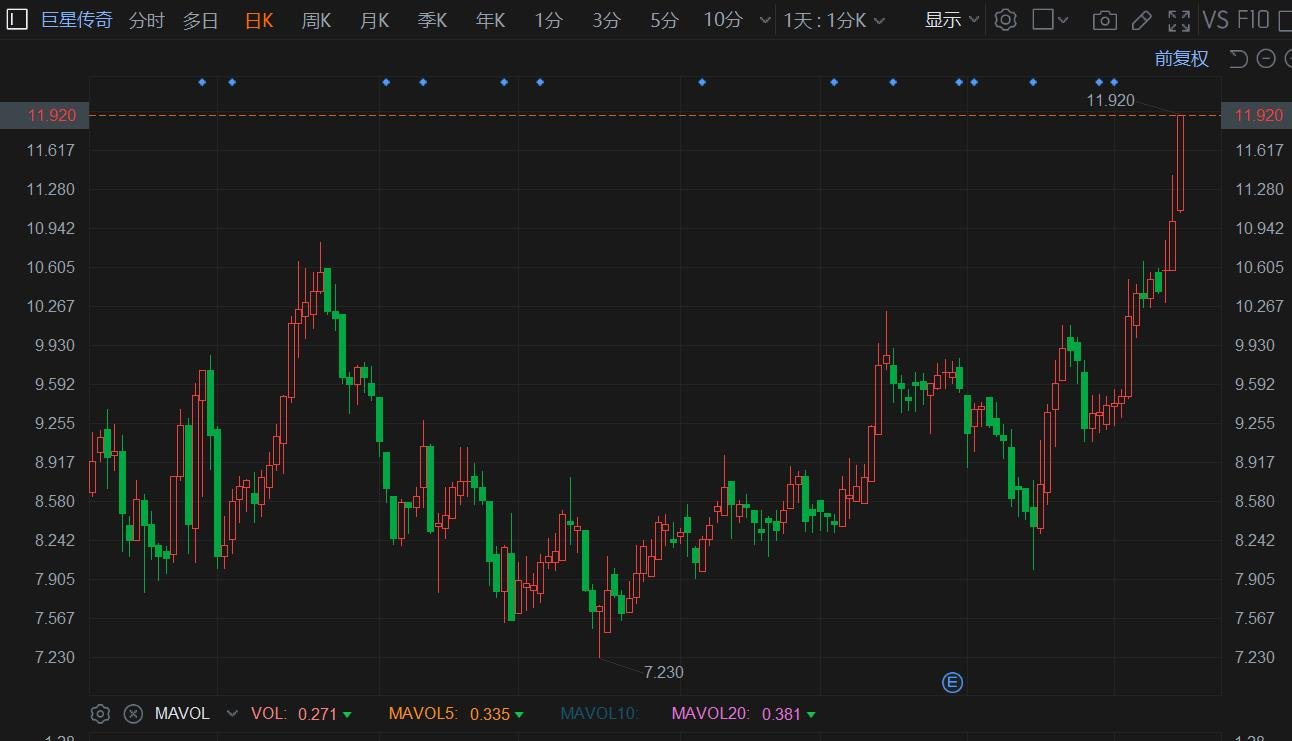Expand the layout options arrow beside square icon
This screenshot has height=741, width=1292.
[x=1063, y=20]
